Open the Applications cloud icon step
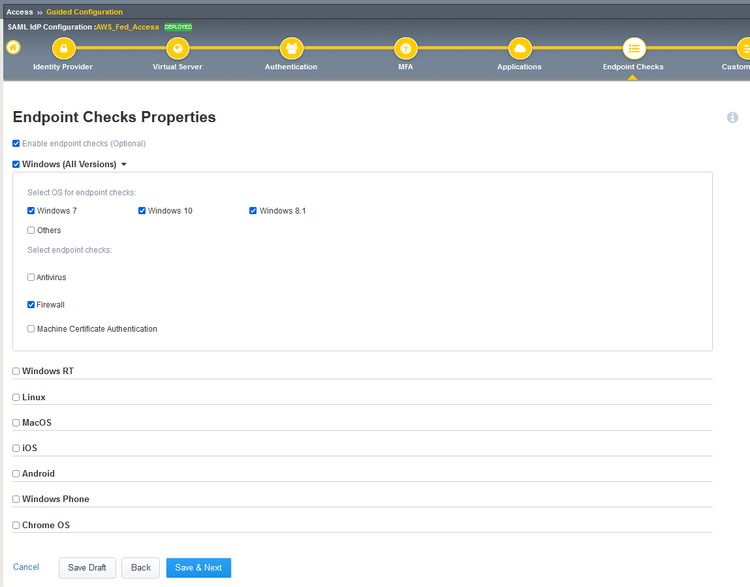This screenshot has height=587, width=750. tap(519, 48)
